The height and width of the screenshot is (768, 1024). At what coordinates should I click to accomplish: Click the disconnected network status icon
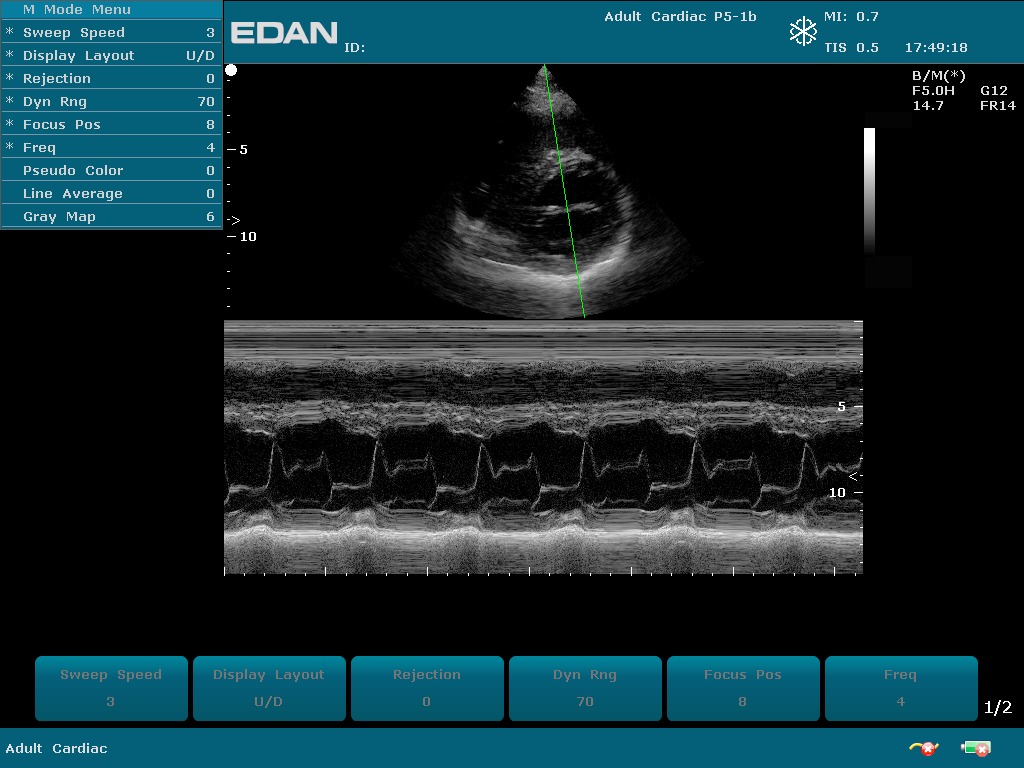[x=921, y=748]
